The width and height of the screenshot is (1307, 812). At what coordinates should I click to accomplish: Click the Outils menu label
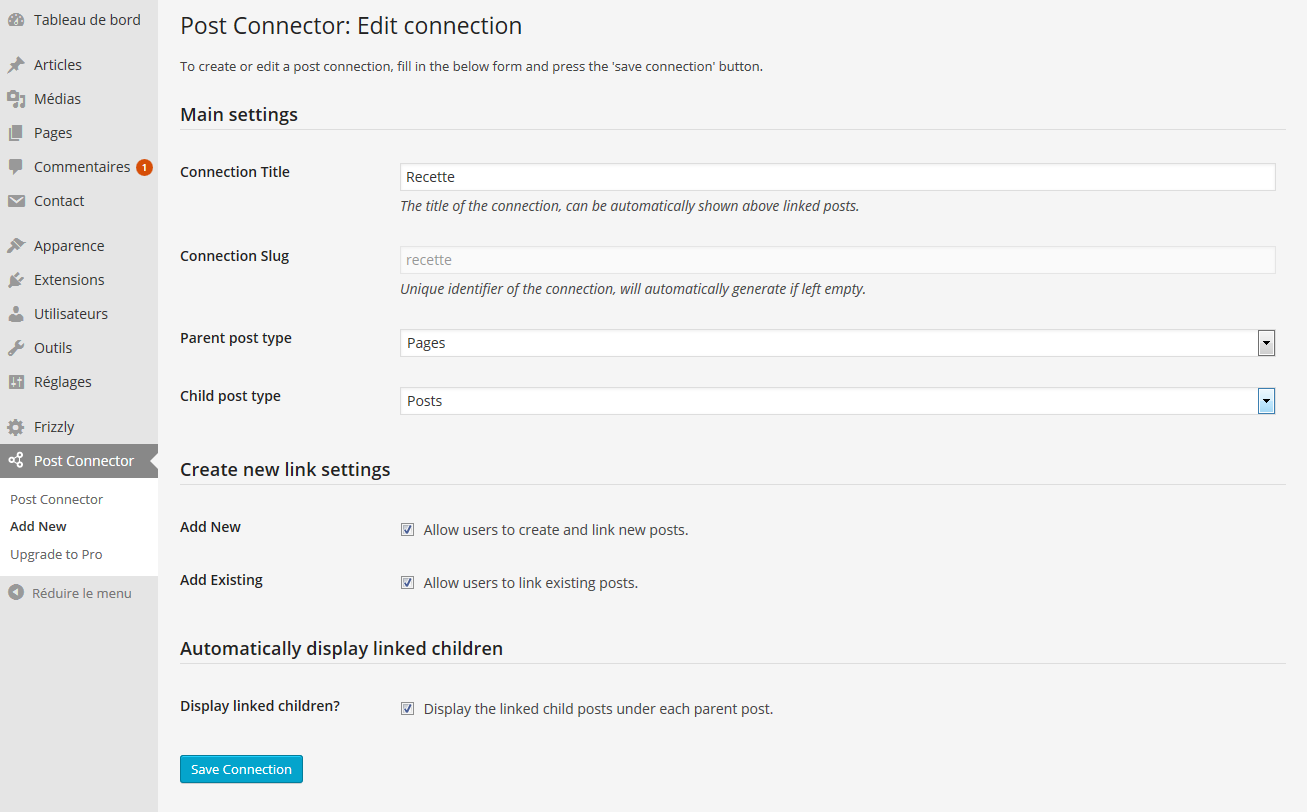tap(53, 348)
